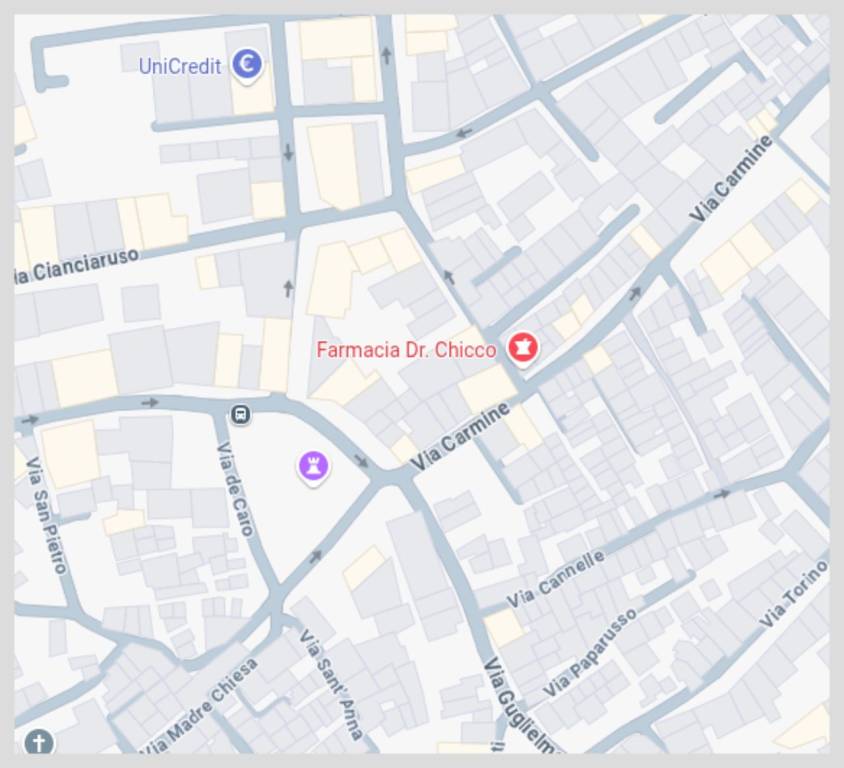Select the Via Cannelle street label
The width and height of the screenshot is (844, 768).
[555, 579]
